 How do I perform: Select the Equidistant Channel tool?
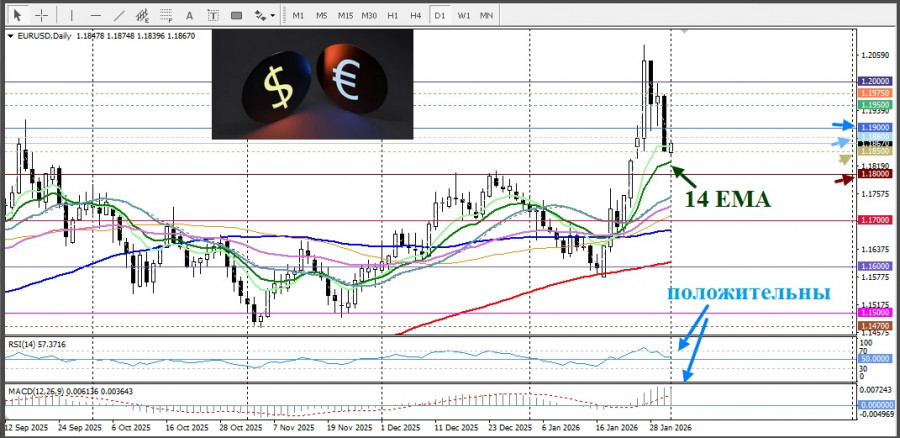coord(143,15)
